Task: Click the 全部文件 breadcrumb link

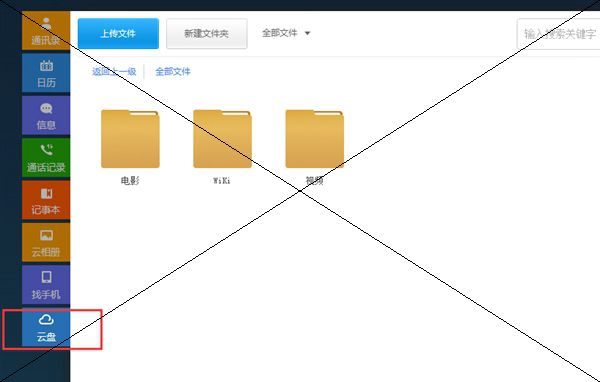Action: 173,72
